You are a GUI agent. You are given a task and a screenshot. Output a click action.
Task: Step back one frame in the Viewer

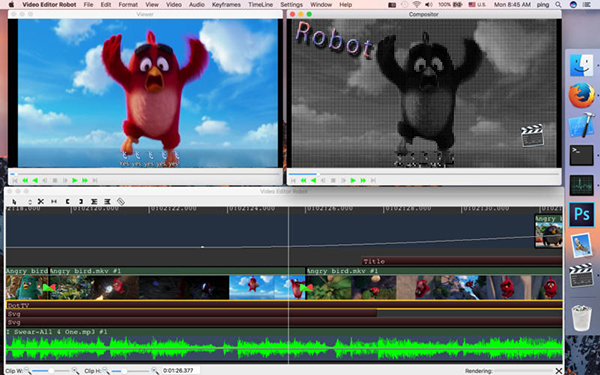(x=45, y=180)
